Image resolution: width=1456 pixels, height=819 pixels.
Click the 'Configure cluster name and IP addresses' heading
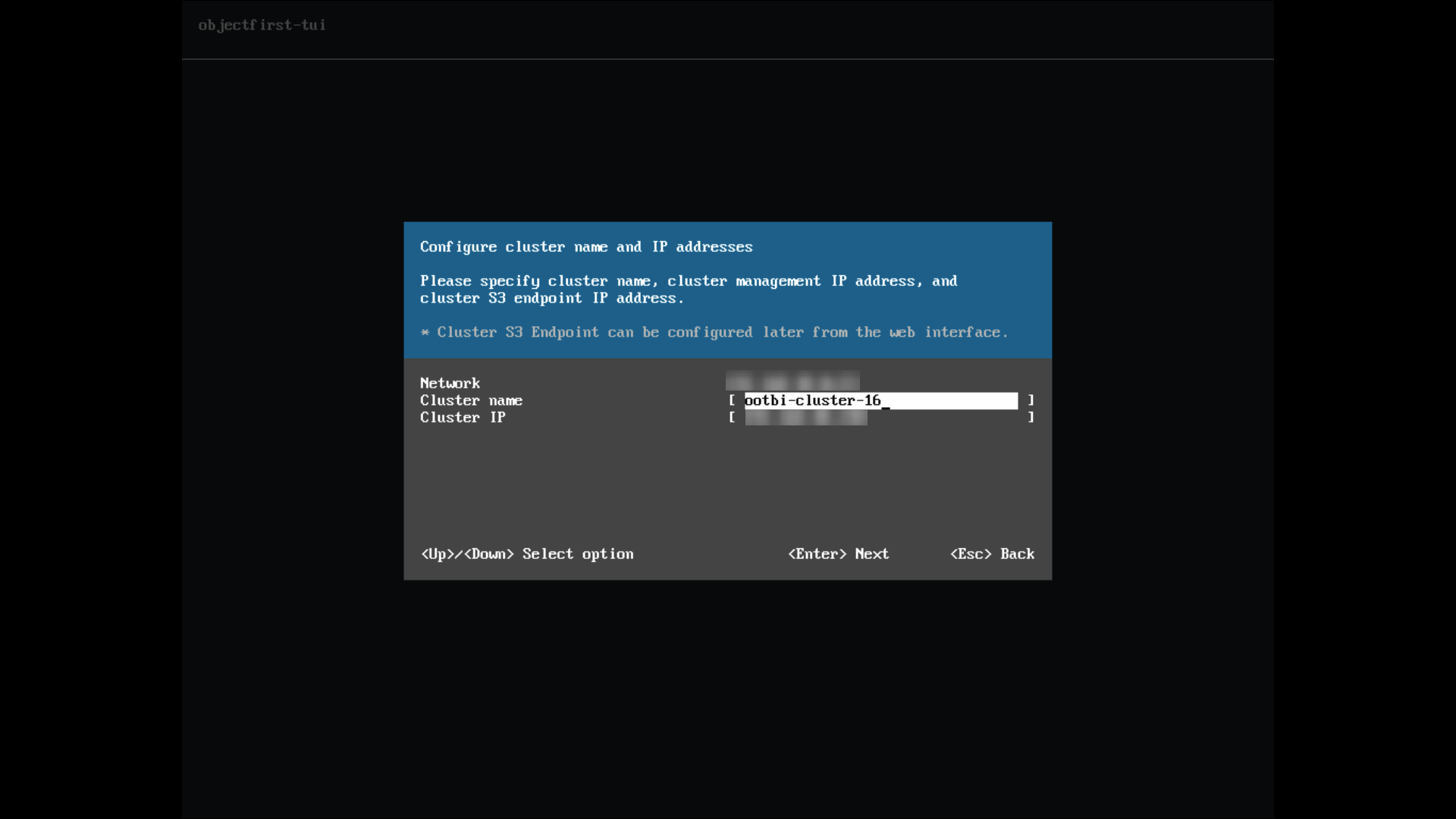[586, 246]
